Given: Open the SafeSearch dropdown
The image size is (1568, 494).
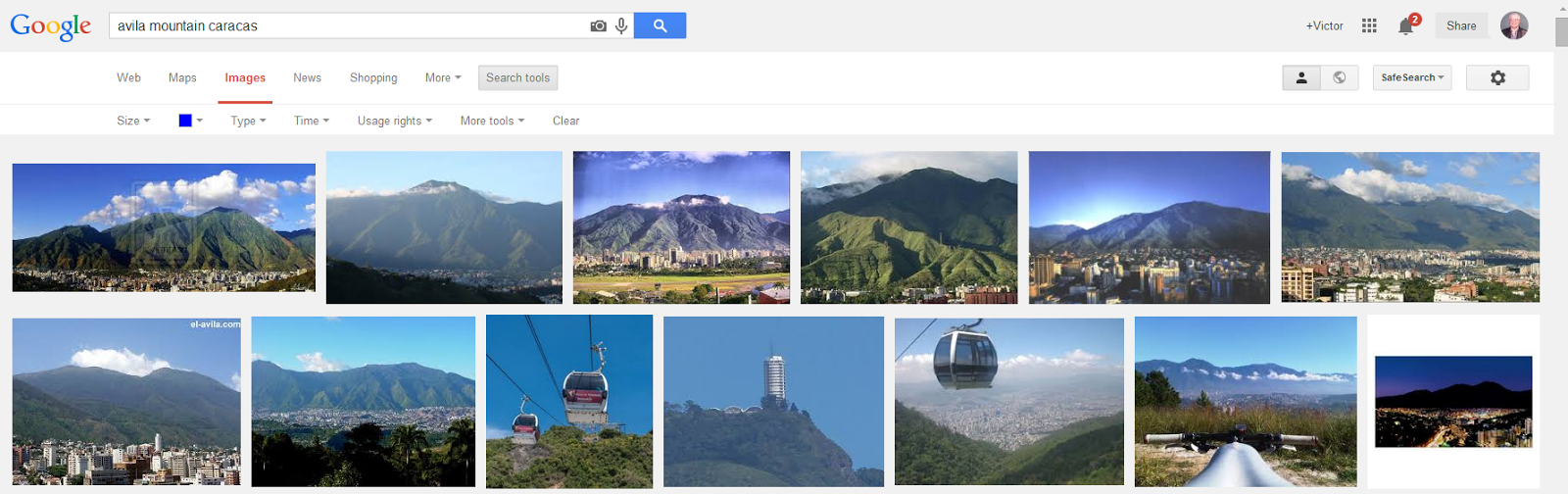Looking at the screenshot, I should pyautogui.click(x=1412, y=77).
